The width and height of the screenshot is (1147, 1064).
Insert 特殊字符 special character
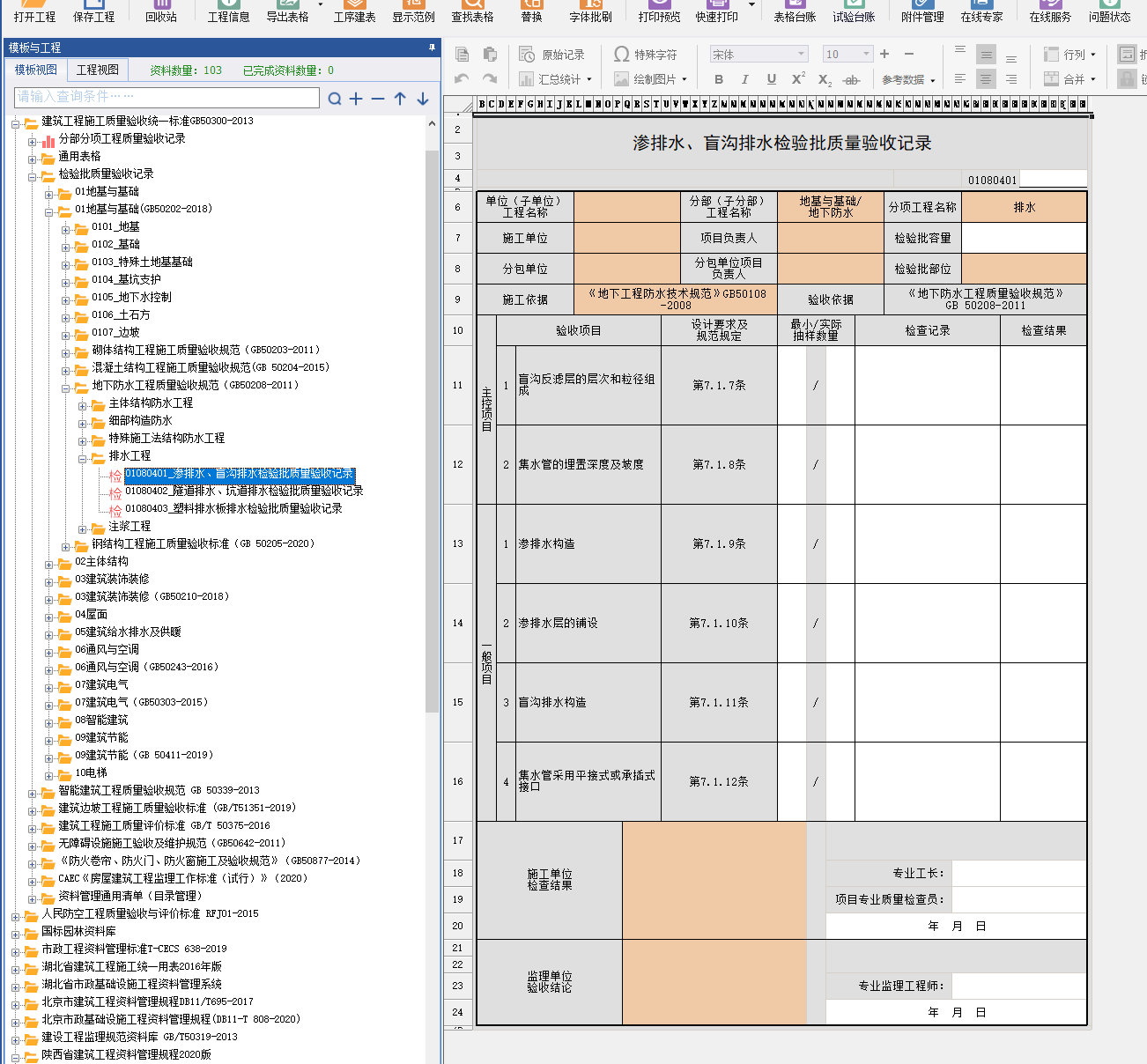pyautogui.click(x=645, y=55)
